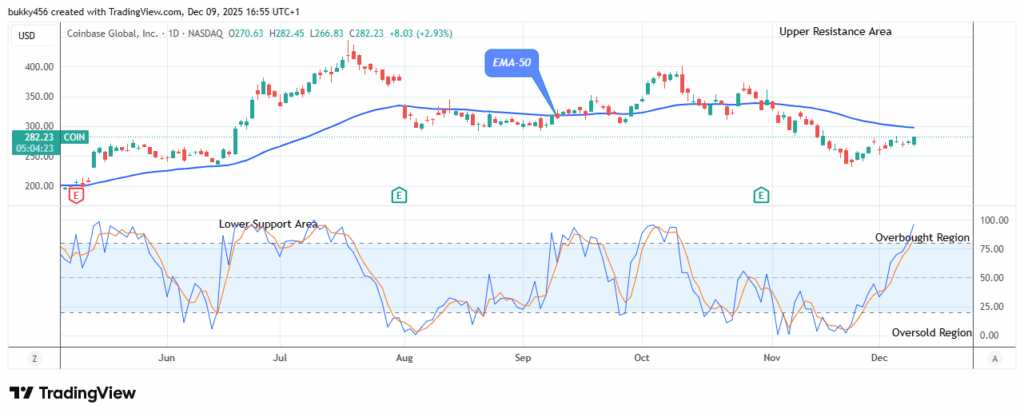Click the 400.00 price axis label
The height and width of the screenshot is (417, 1024).
pyautogui.click(x=40, y=67)
